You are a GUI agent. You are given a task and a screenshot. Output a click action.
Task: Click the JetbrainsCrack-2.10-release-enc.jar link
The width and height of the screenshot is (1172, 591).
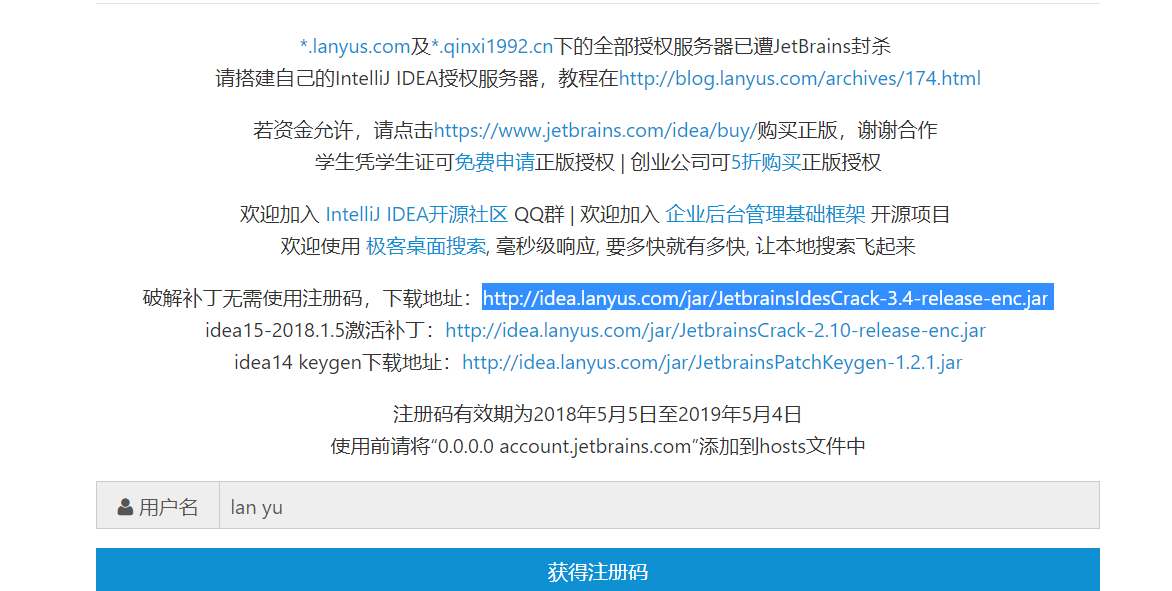click(715, 330)
